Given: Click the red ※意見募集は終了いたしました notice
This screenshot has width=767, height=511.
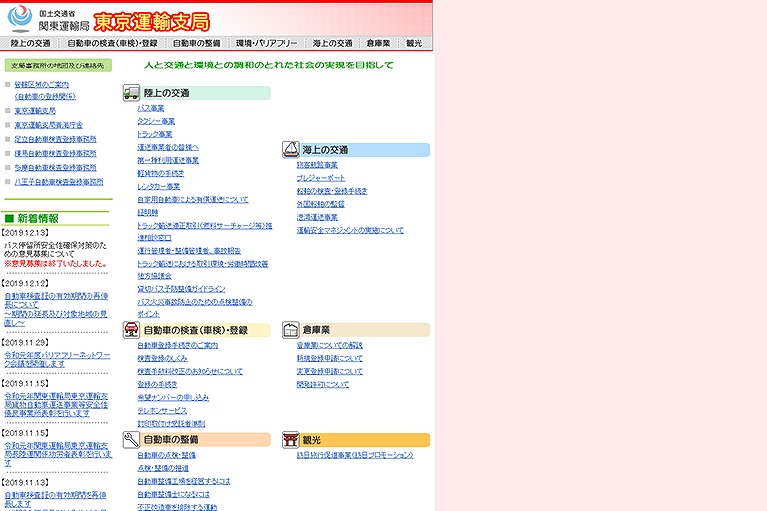Looking at the screenshot, I should pyautogui.click(x=56, y=264).
